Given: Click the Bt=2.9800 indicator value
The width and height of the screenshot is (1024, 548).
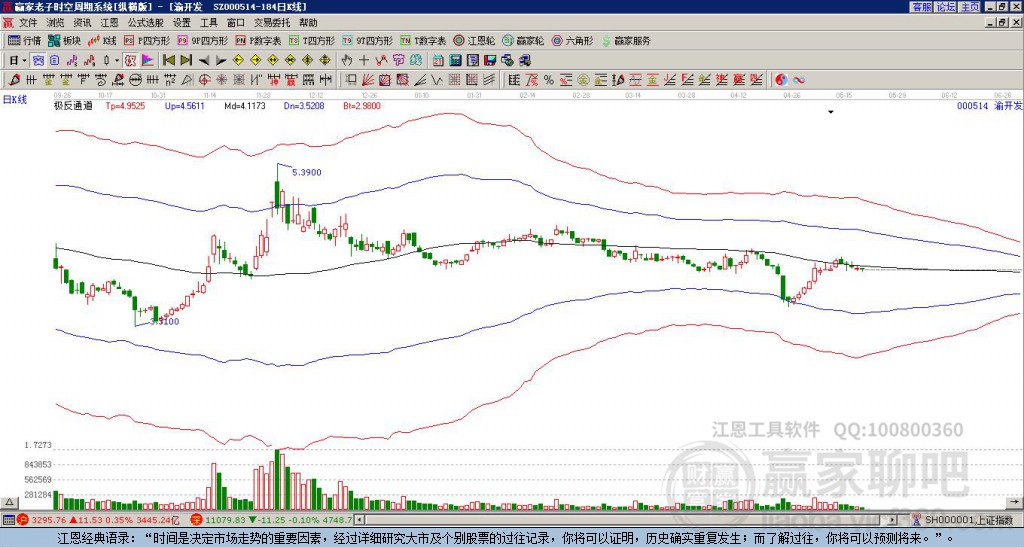Looking at the screenshot, I should click(x=361, y=106).
